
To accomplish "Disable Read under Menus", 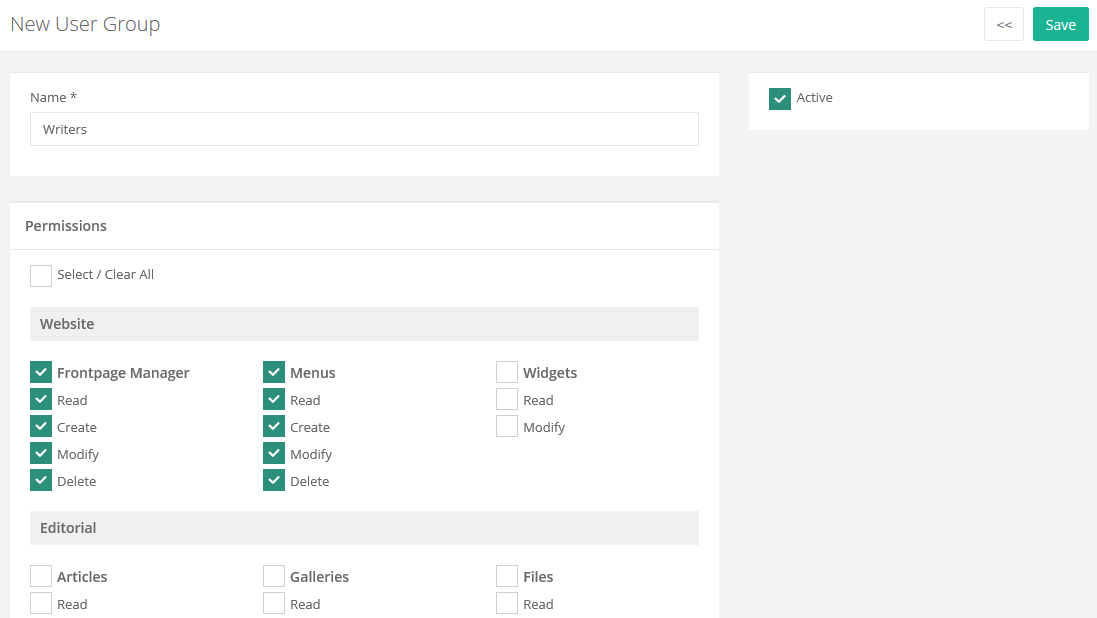I will (x=273, y=399).
